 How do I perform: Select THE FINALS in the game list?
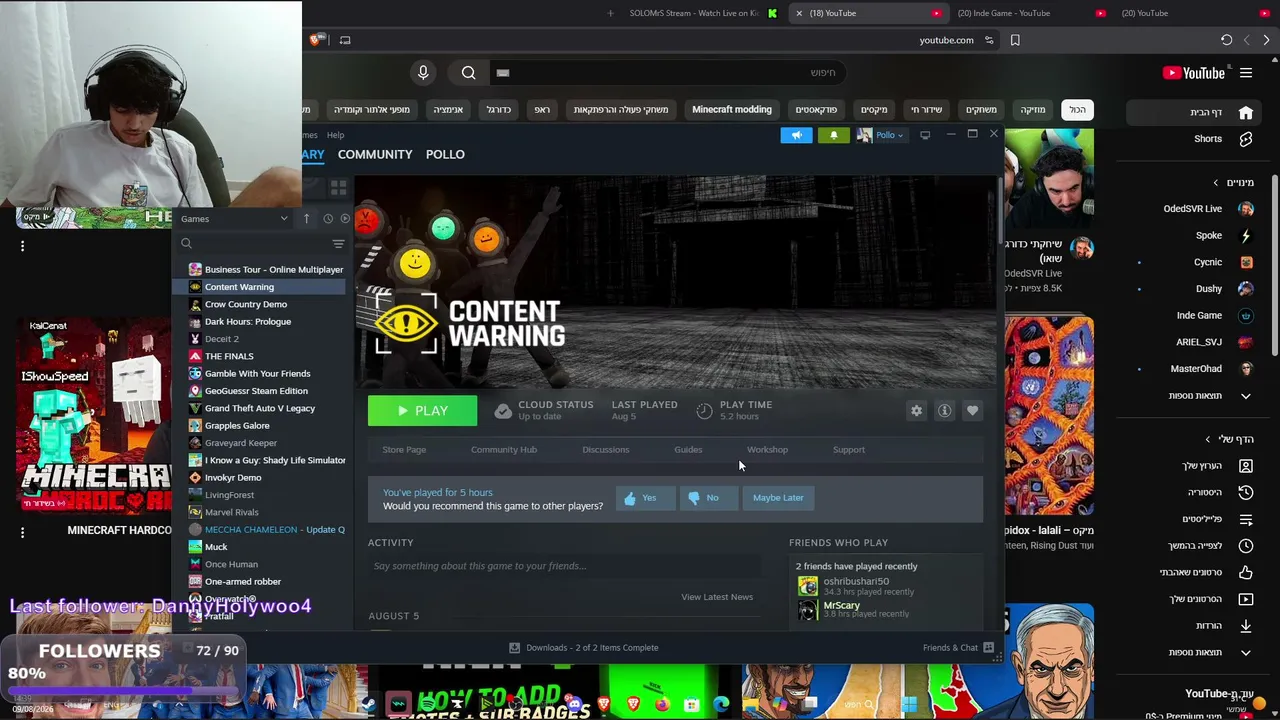tap(229, 356)
